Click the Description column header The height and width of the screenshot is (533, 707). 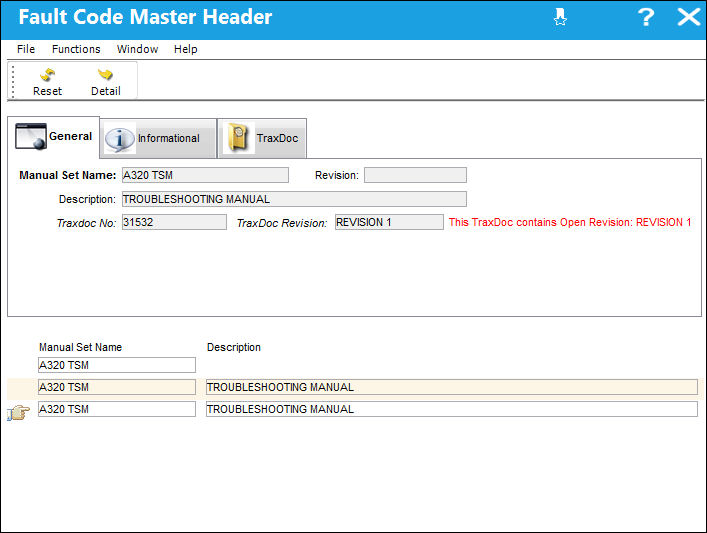[x=234, y=347]
